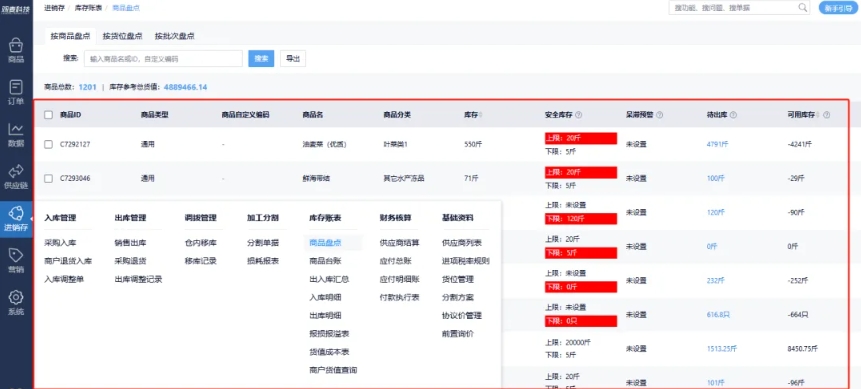Open 前置询价 in the menu

tap(458, 334)
